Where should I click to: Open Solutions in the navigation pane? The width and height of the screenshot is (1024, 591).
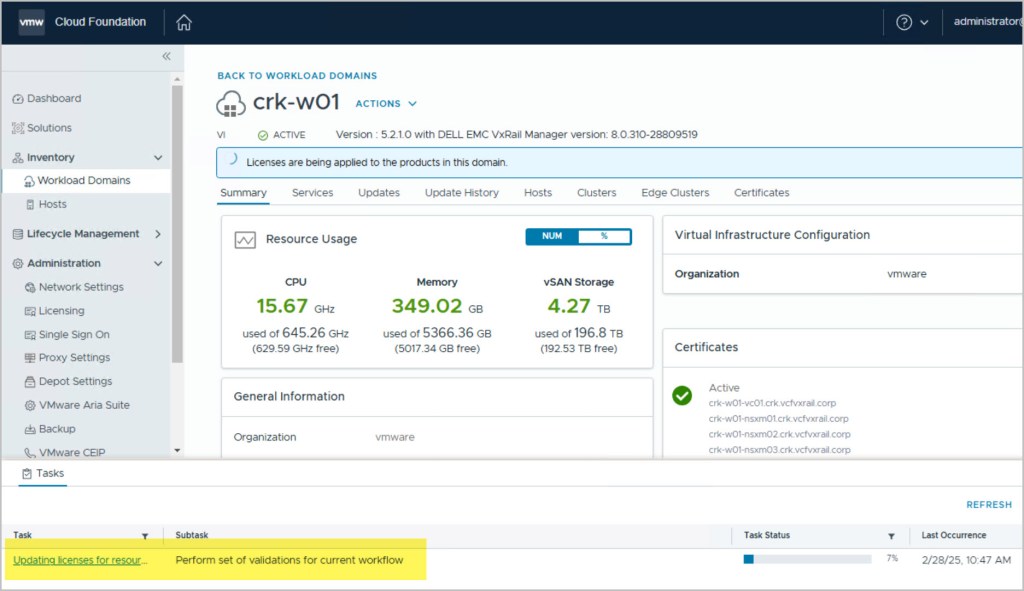pyautogui.click(x=49, y=128)
